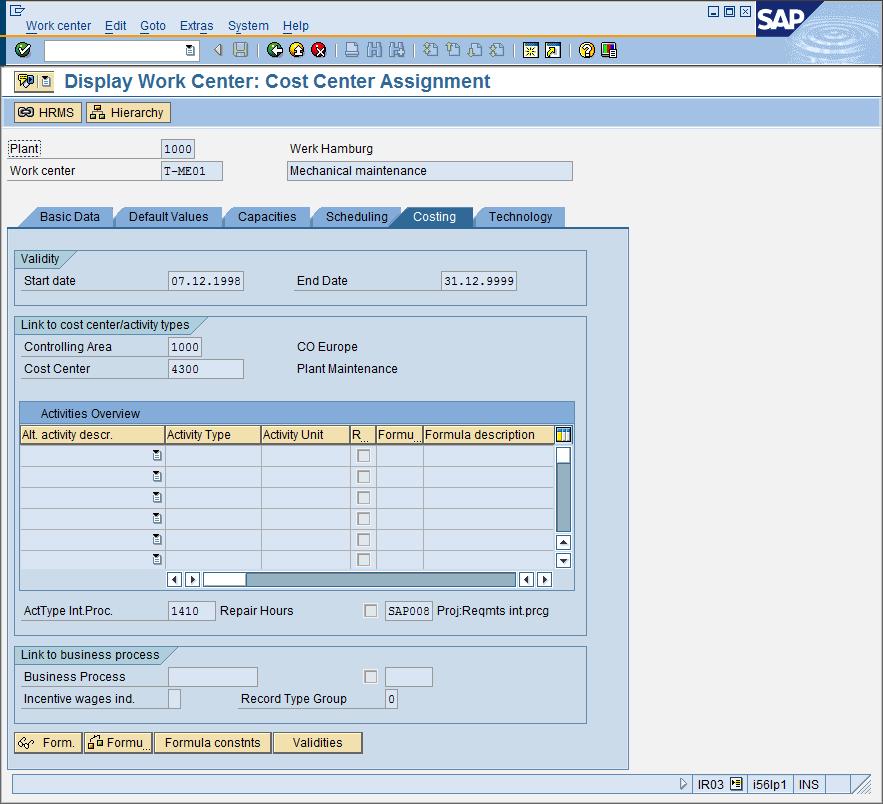The height and width of the screenshot is (804, 883).
Task: Open the sixth row Alt. activity descr. dropdown
Action: [x=157, y=559]
